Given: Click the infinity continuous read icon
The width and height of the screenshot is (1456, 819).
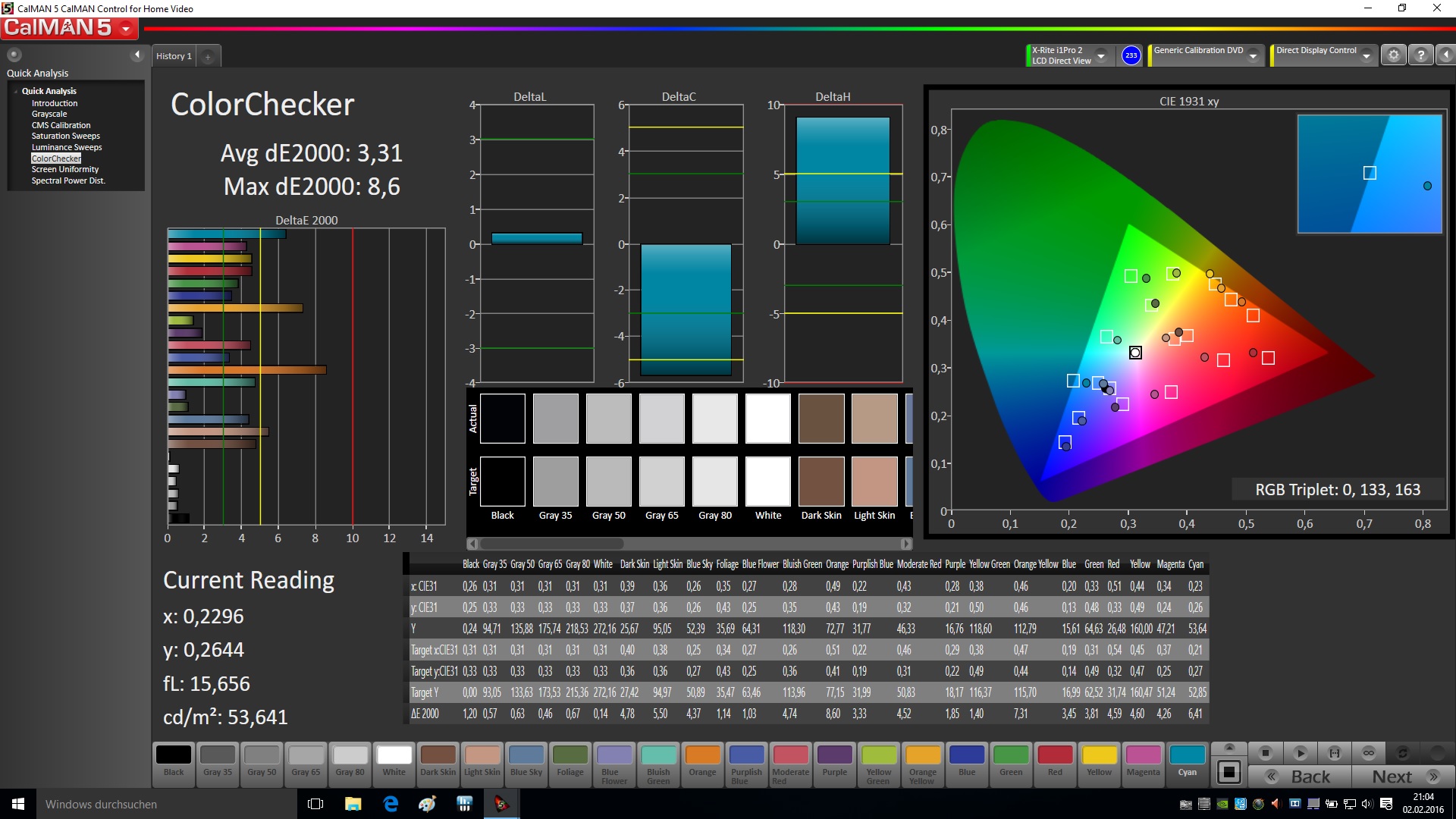Looking at the screenshot, I should (1368, 753).
